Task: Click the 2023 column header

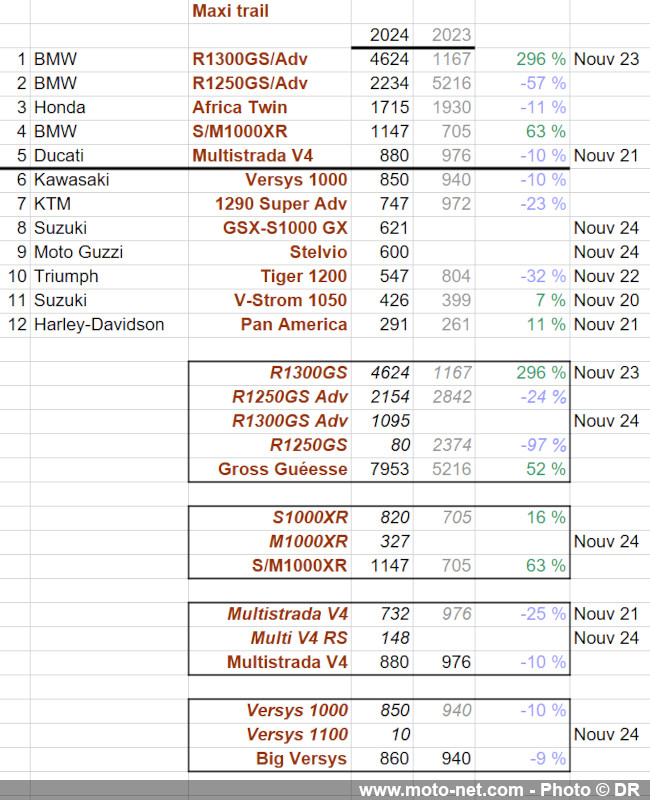Action: [x=451, y=35]
